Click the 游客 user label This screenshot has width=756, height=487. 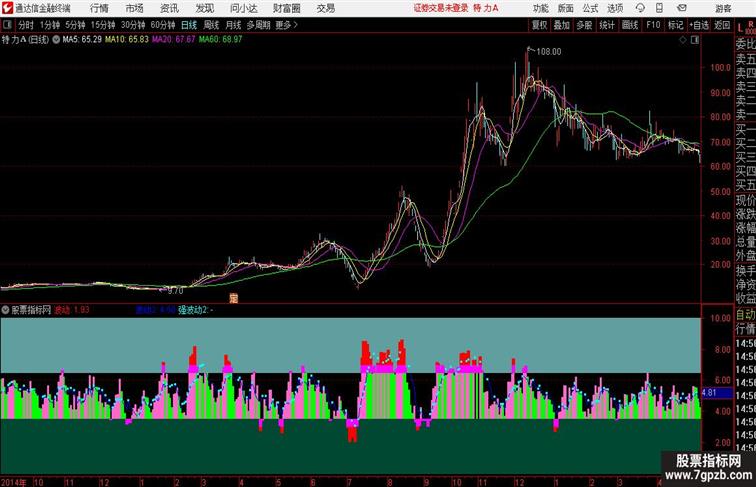pos(723,8)
